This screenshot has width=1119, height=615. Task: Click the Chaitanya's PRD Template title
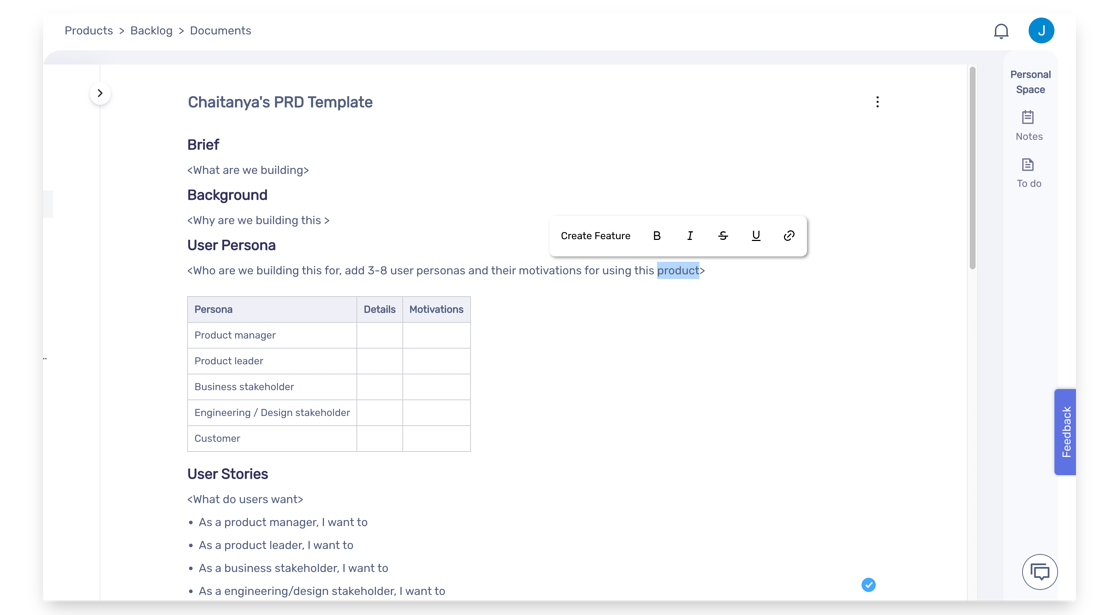[x=280, y=102]
